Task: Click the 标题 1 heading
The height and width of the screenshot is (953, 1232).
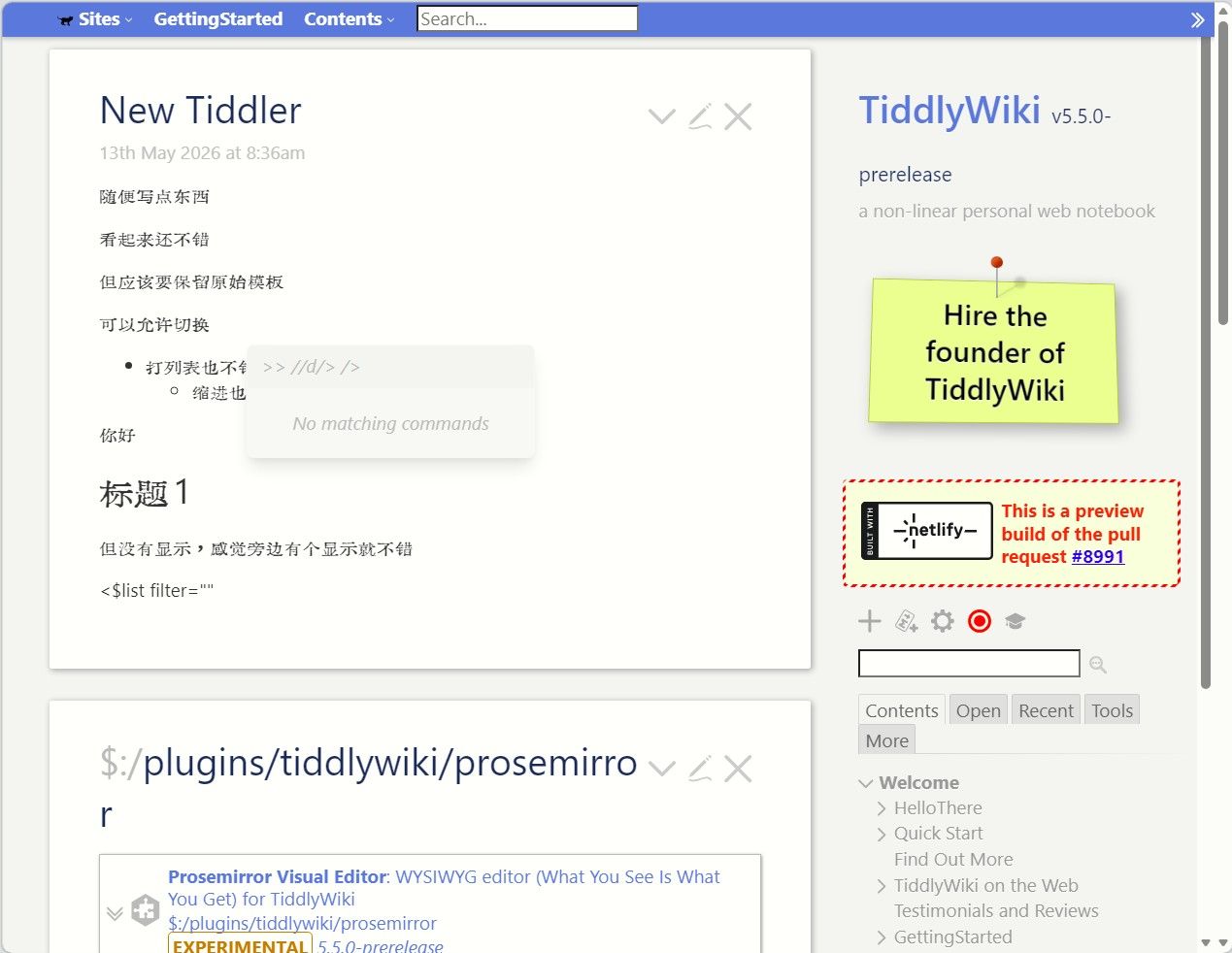Action: [144, 493]
